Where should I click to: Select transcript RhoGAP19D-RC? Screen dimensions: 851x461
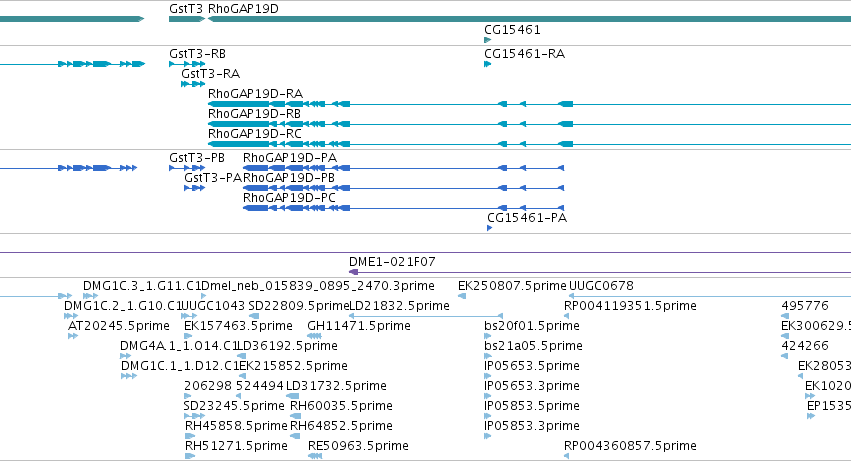coord(255,134)
